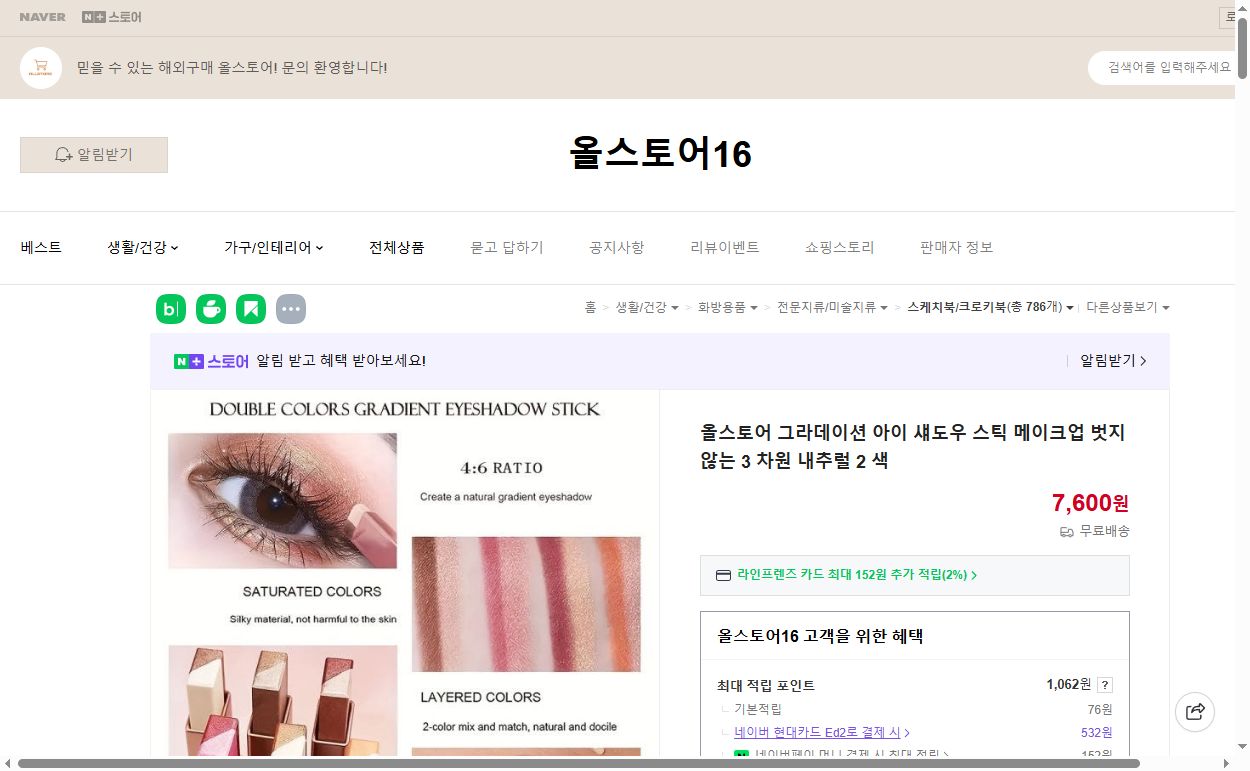Switch to the 전체상품 tab
Viewport: 1250px width, 771px height.
click(396, 247)
